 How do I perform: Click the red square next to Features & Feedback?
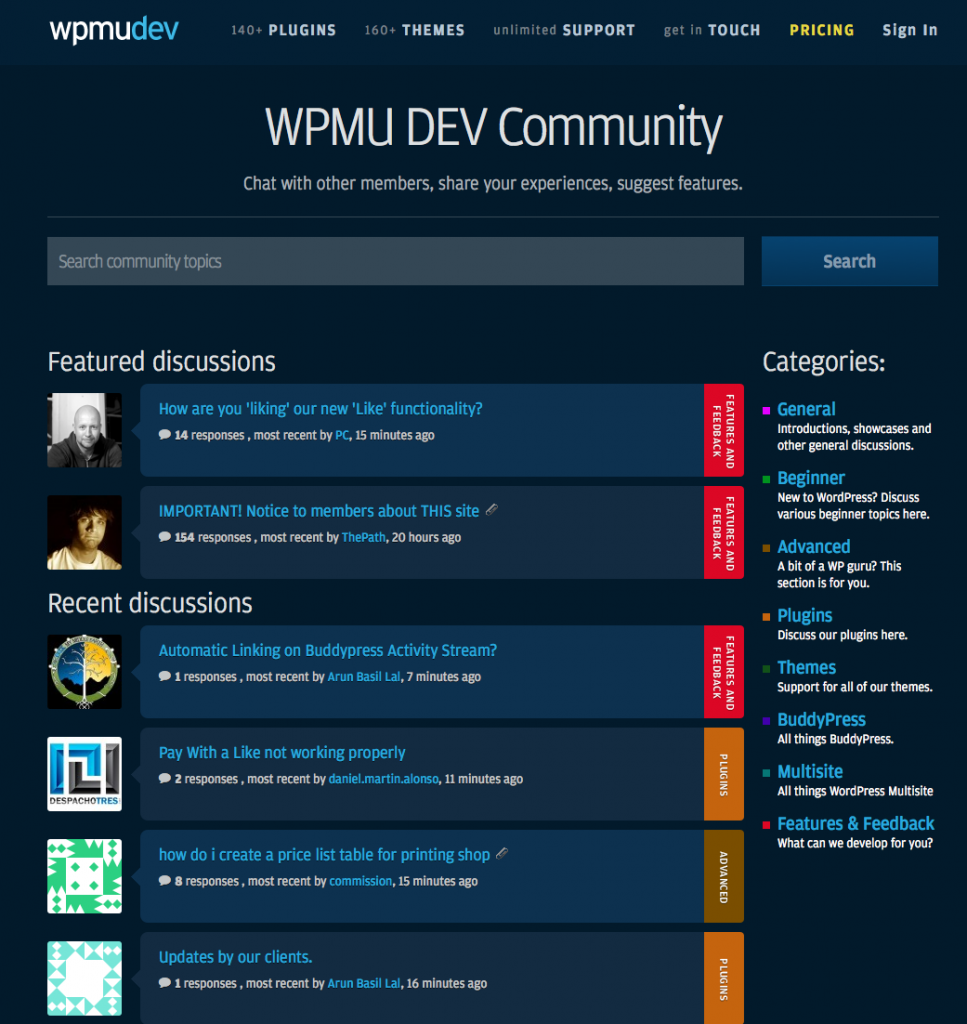pos(767,825)
